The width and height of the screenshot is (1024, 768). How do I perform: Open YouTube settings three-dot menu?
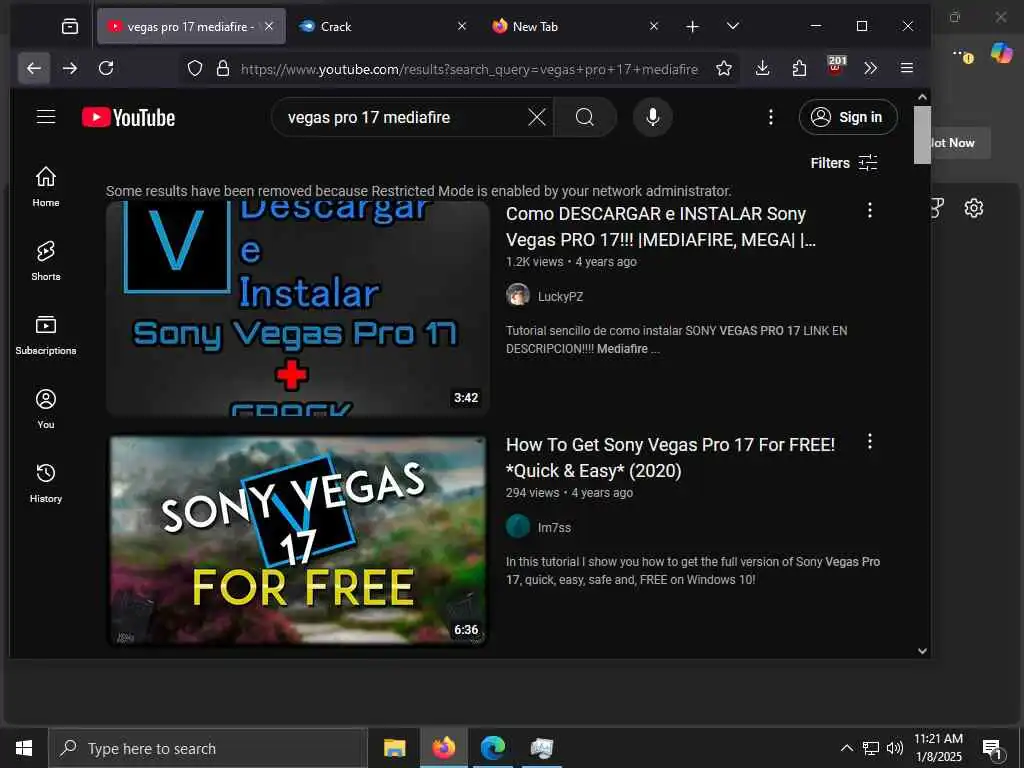click(771, 117)
